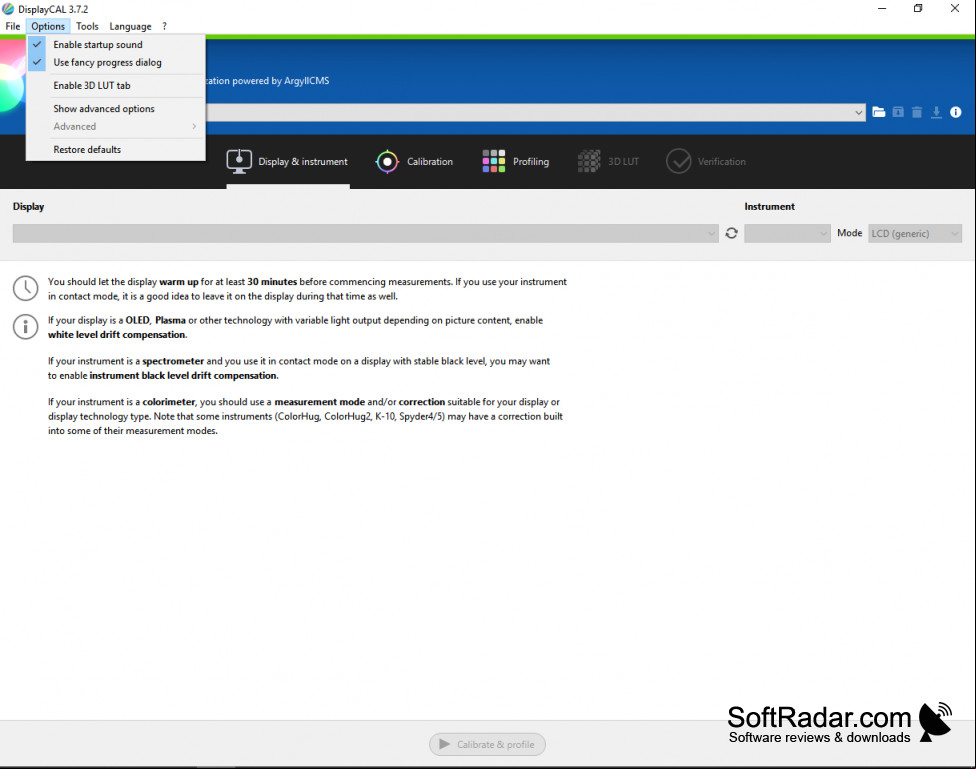This screenshot has width=976, height=769.
Task: Open the Instrument selection dropdown
Action: pos(787,234)
